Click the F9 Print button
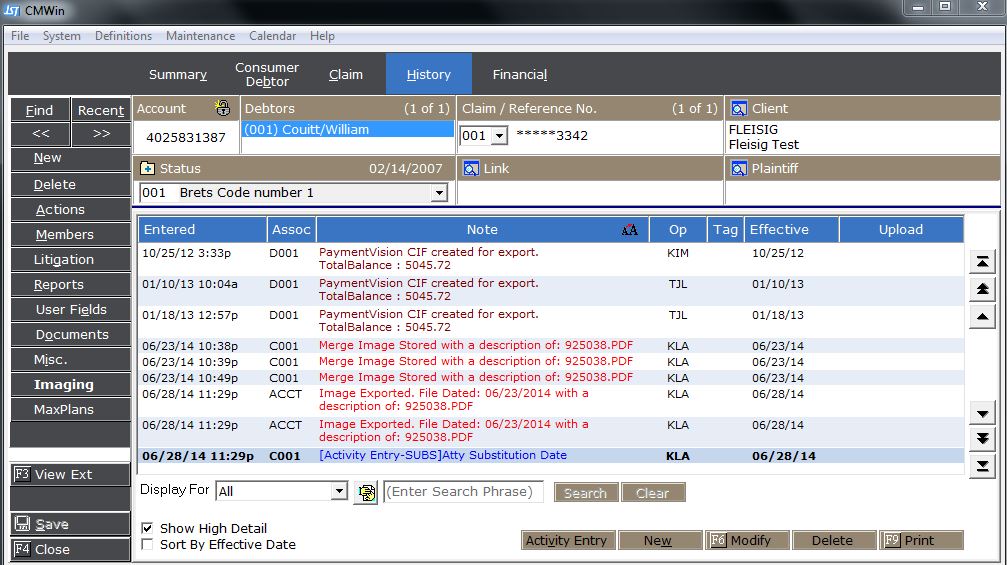Image resolution: width=1007 pixels, height=565 pixels. 921,541
